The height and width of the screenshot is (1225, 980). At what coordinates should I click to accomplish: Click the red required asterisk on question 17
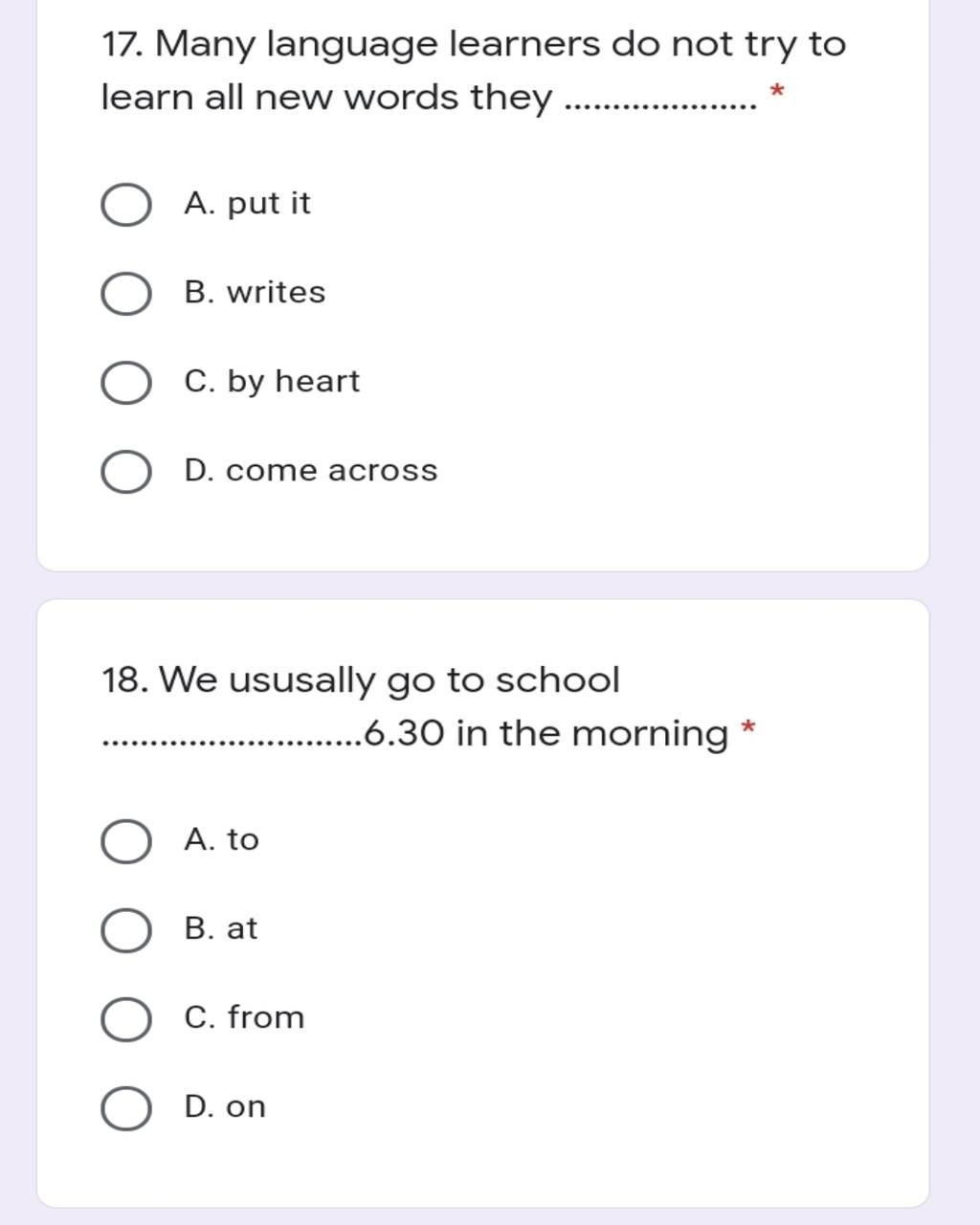pos(777,91)
